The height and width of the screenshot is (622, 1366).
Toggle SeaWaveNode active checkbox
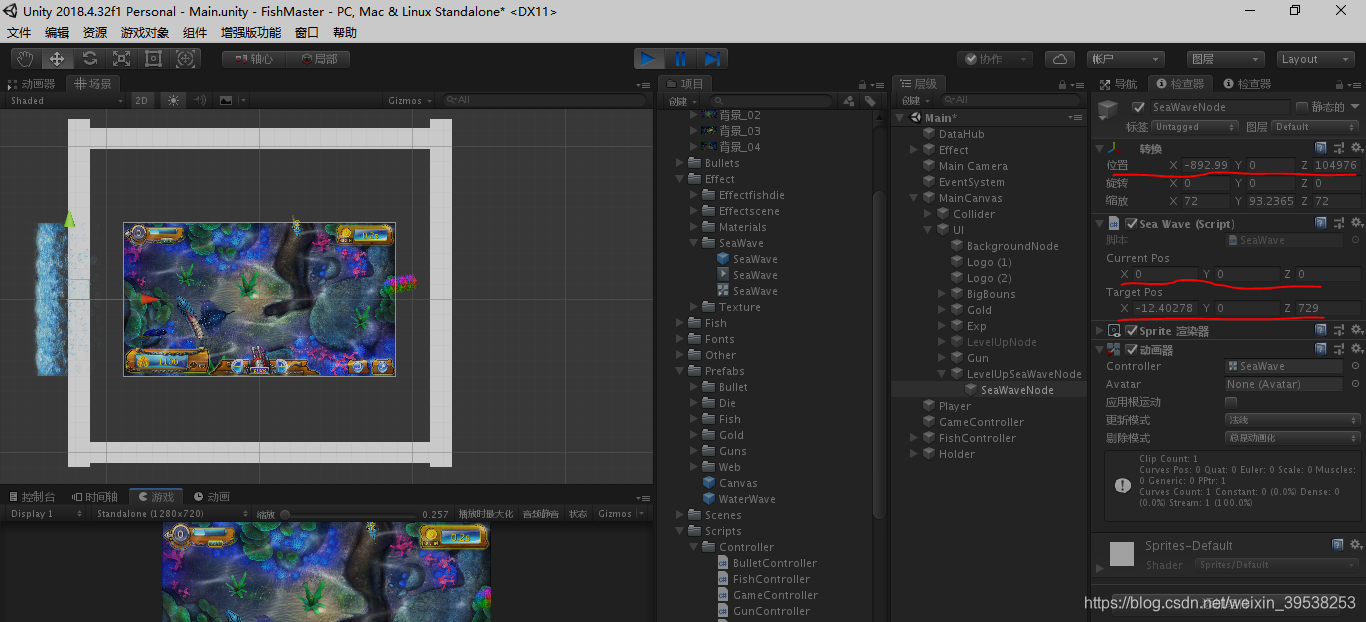pos(1138,107)
